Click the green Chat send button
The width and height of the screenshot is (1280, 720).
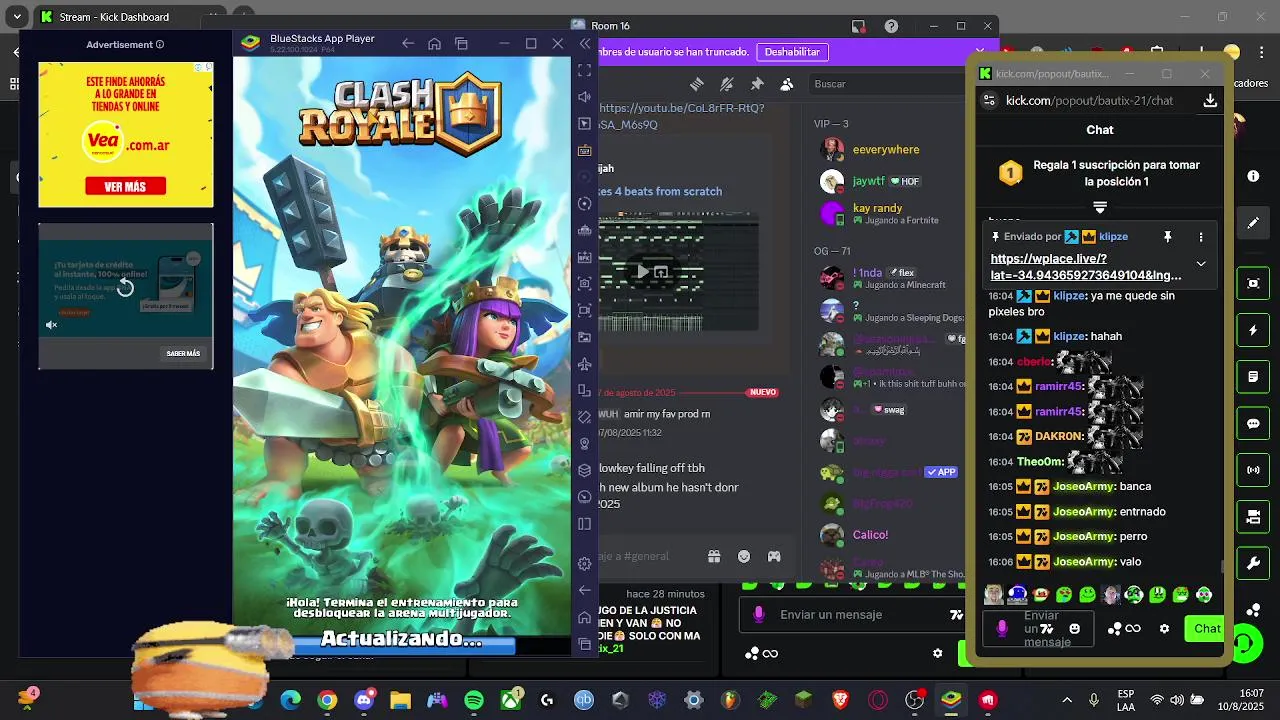1206,629
